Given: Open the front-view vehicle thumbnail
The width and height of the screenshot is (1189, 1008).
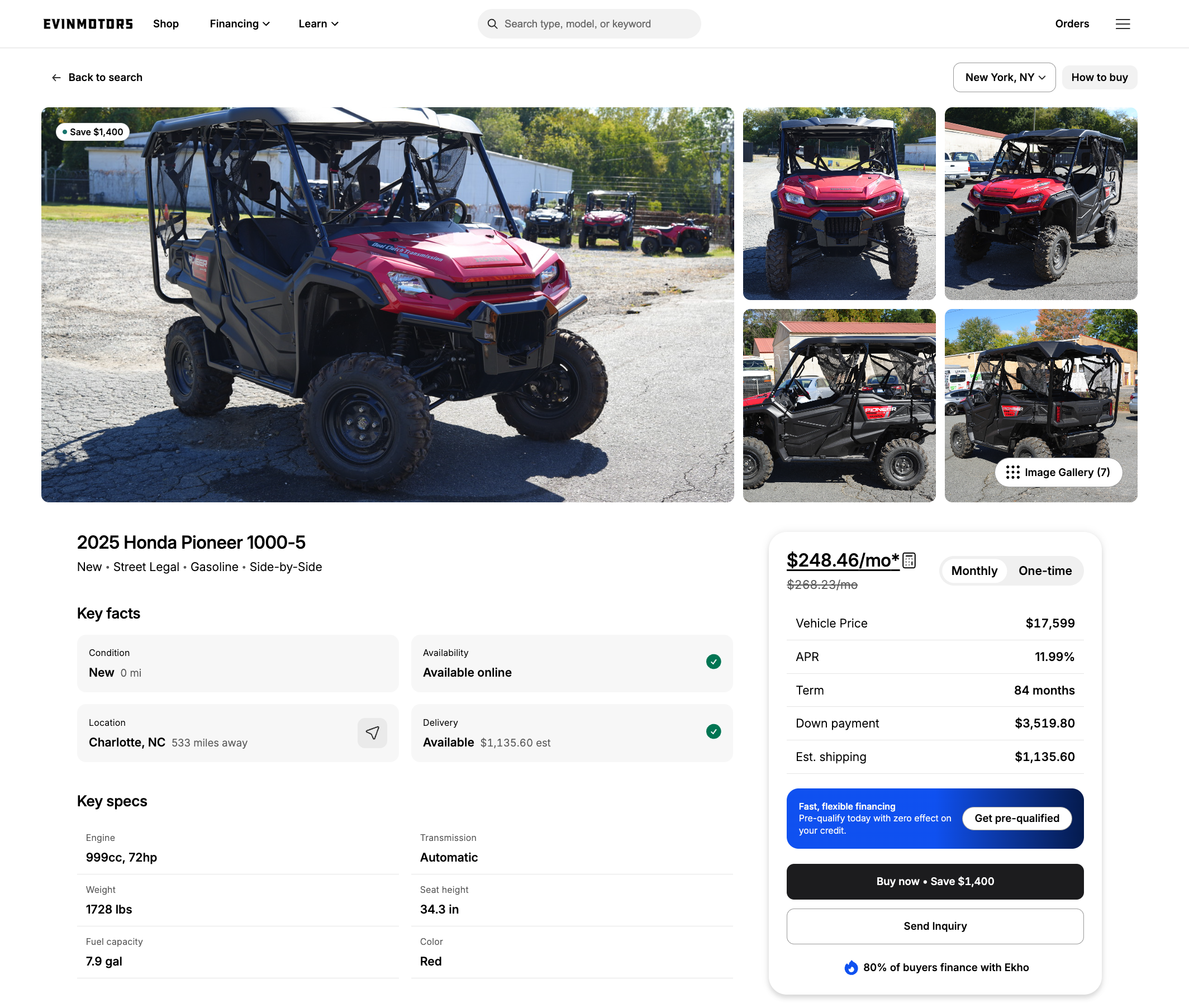Looking at the screenshot, I should [839, 203].
